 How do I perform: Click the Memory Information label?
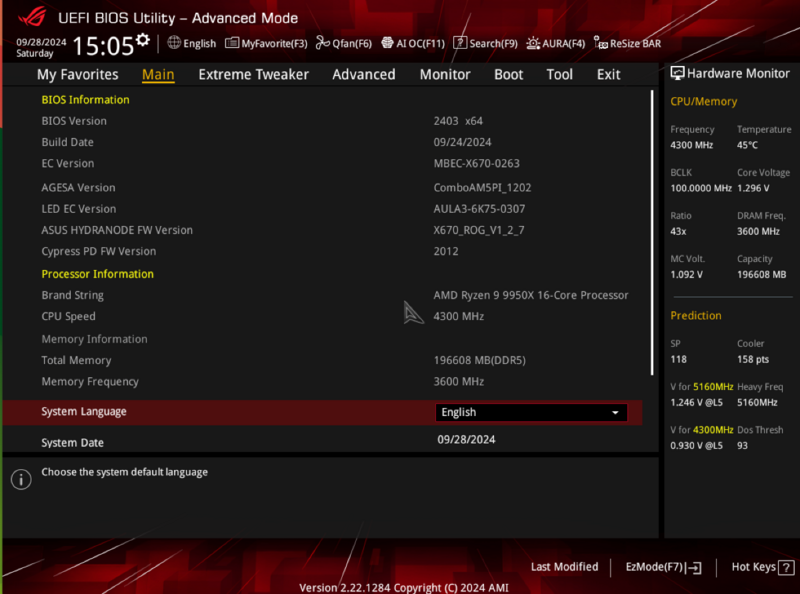tap(94, 339)
